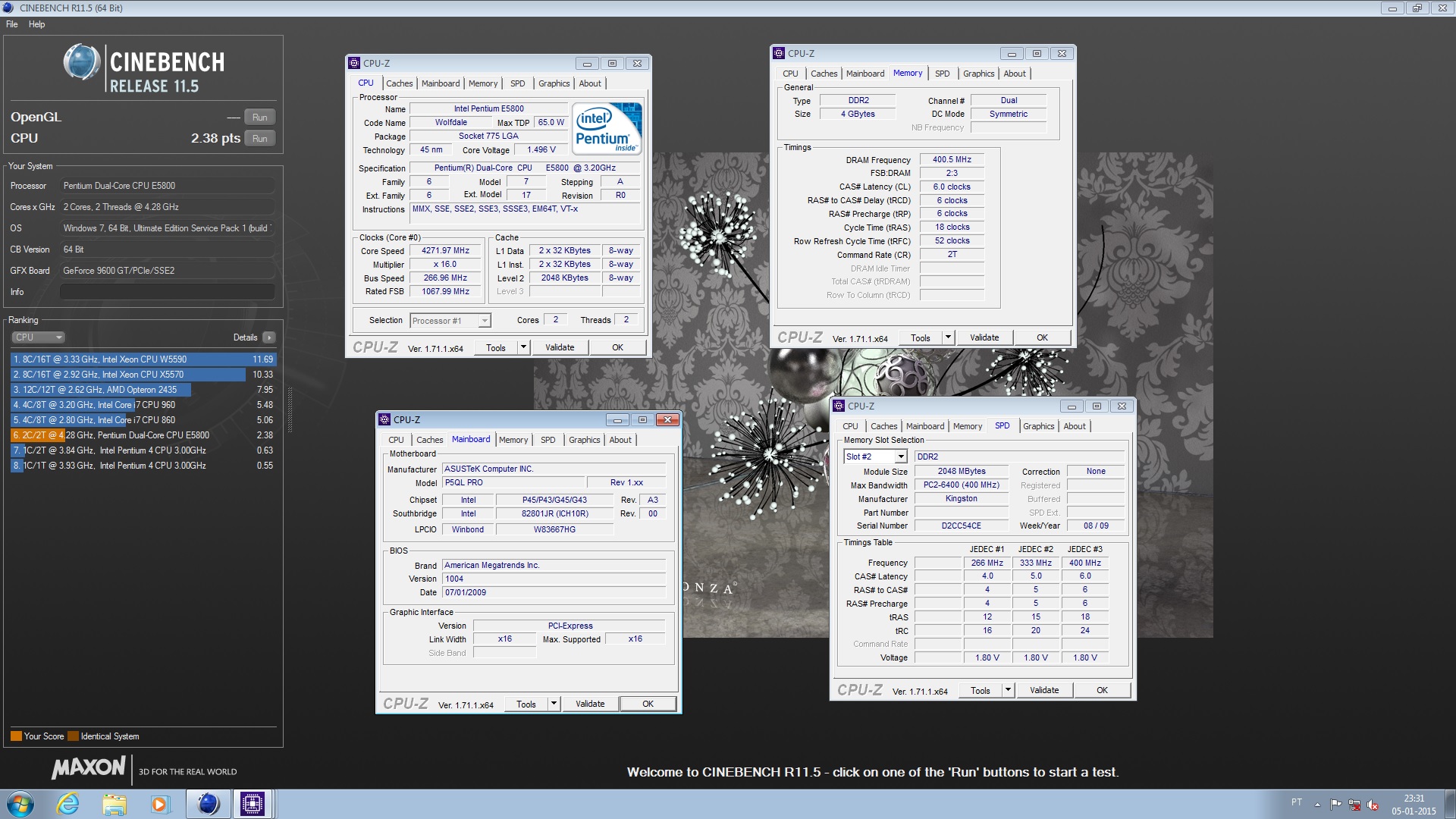Switch to Graphics tab in CPU window
The width and height of the screenshot is (1456, 819).
tap(554, 83)
